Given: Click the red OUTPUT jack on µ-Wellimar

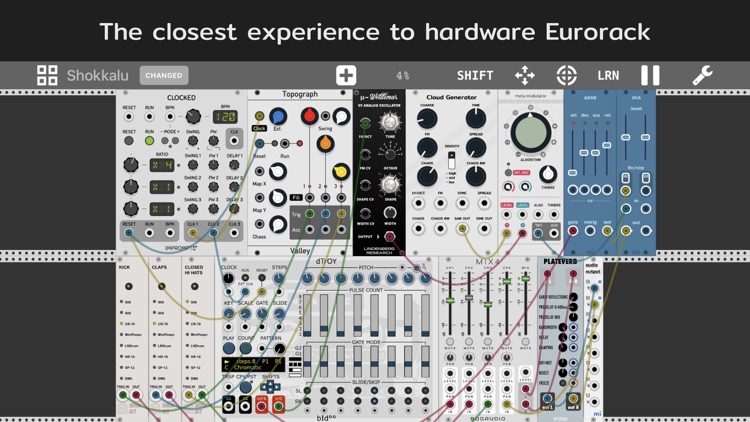Looking at the screenshot, I should [390, 236].
